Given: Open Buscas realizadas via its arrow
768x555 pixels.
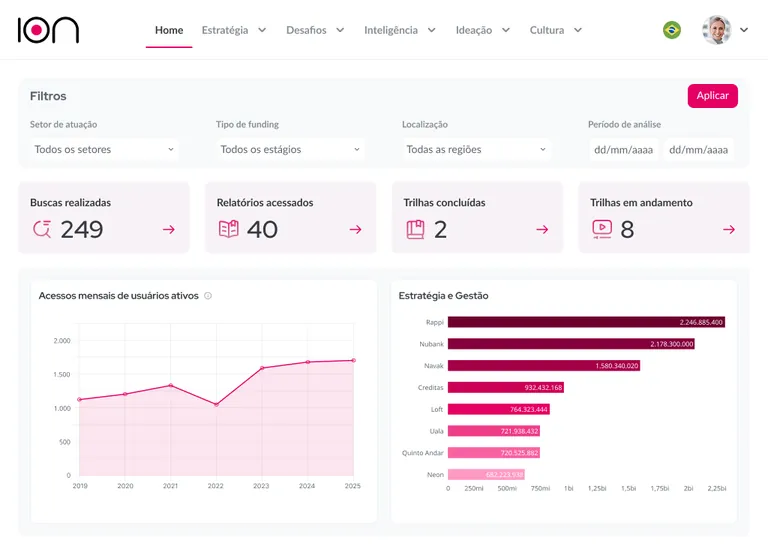Looking at the screenshot, I should coord(169,229).
